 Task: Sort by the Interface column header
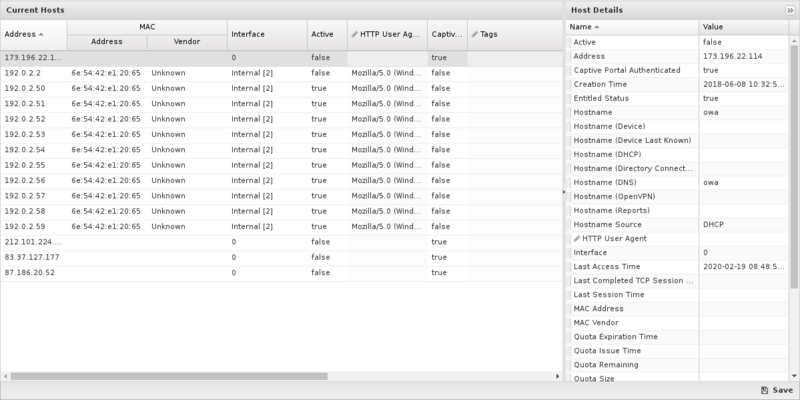pyautogui.click(x=266, y=34)
